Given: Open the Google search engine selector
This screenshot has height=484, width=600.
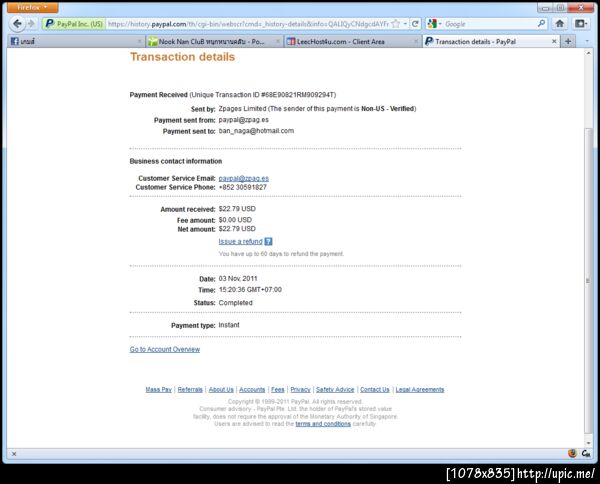Looking at the screenshot, I should coord(434,24).
